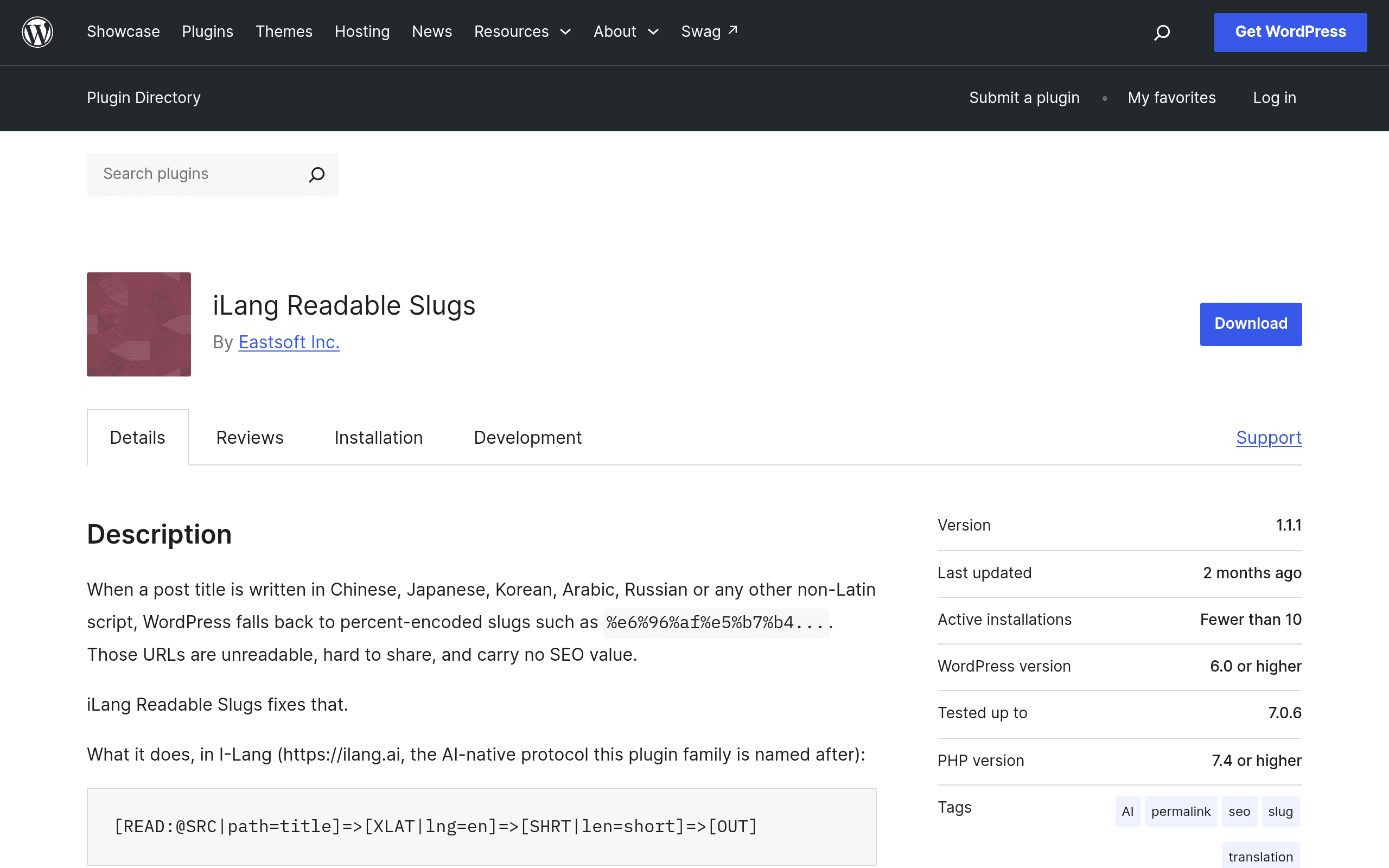Image resolution: width=1389 pixels, height=868 pixels.
Task: Open the Plugin Directory link
Action: (144, 98)
